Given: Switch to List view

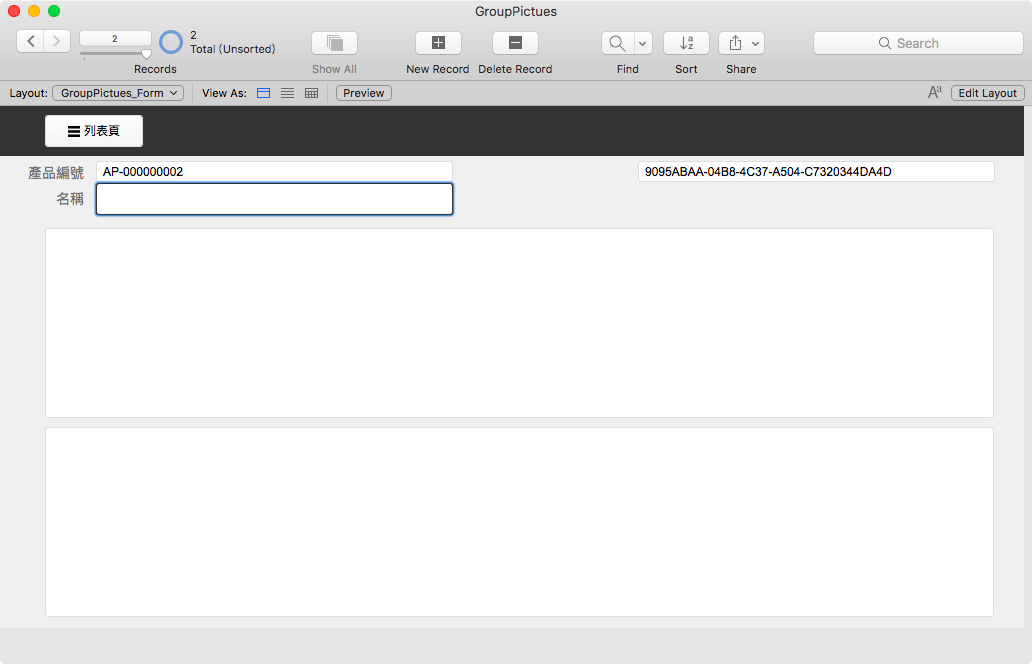Looking at the screenshot, I should coord(288,93).
